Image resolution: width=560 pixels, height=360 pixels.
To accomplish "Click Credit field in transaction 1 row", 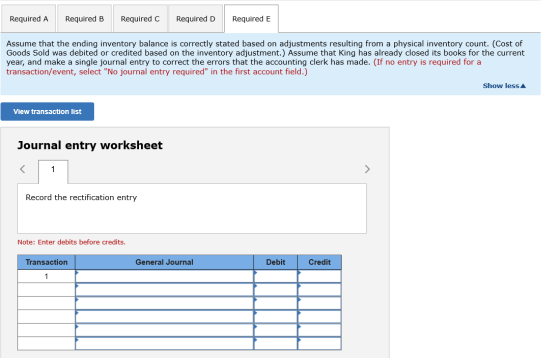I will (319, 276).
